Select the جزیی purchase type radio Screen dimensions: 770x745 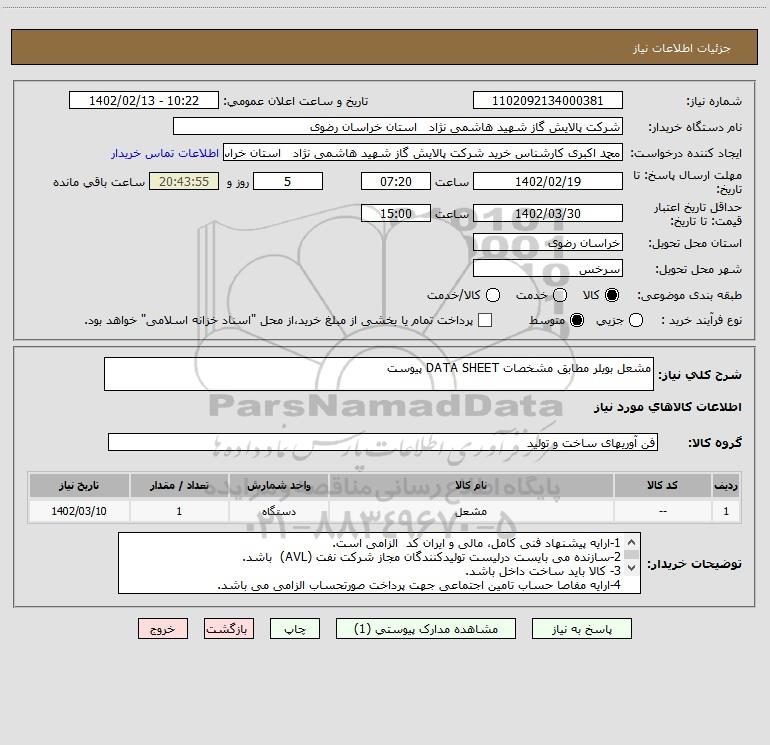pyautogui.click(x=635, y=320)
